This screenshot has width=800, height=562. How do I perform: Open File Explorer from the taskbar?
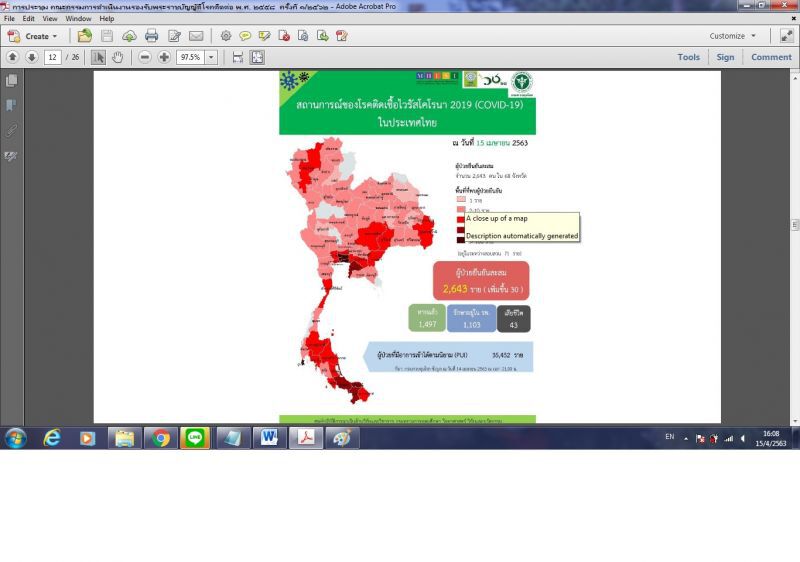click(124, 438)
